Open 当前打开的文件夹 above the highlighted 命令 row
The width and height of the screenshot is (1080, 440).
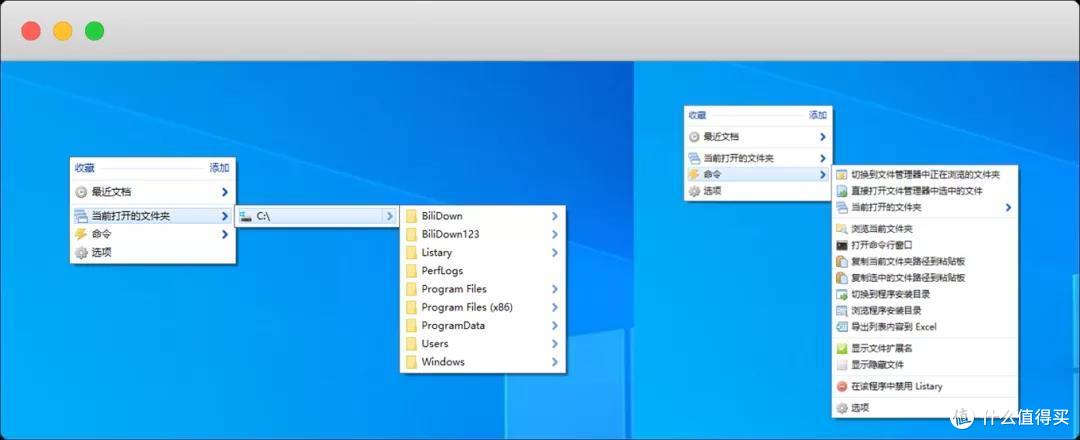(x=758, y=158)
